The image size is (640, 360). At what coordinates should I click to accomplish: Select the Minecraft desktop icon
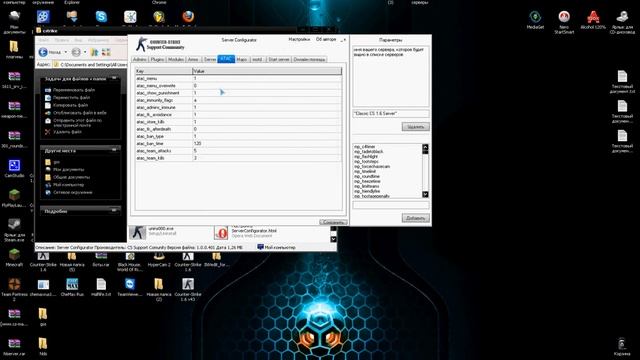coord(14,257)
